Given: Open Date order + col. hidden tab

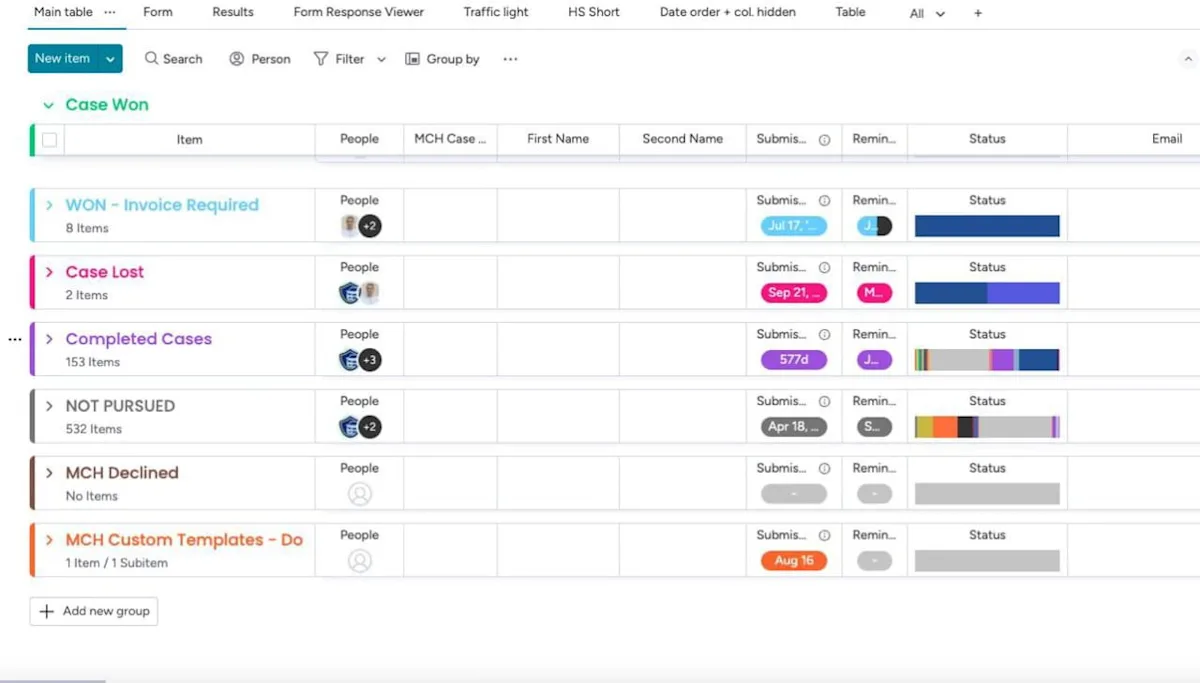Looking at the screenshot, I should tap(728, 12).
